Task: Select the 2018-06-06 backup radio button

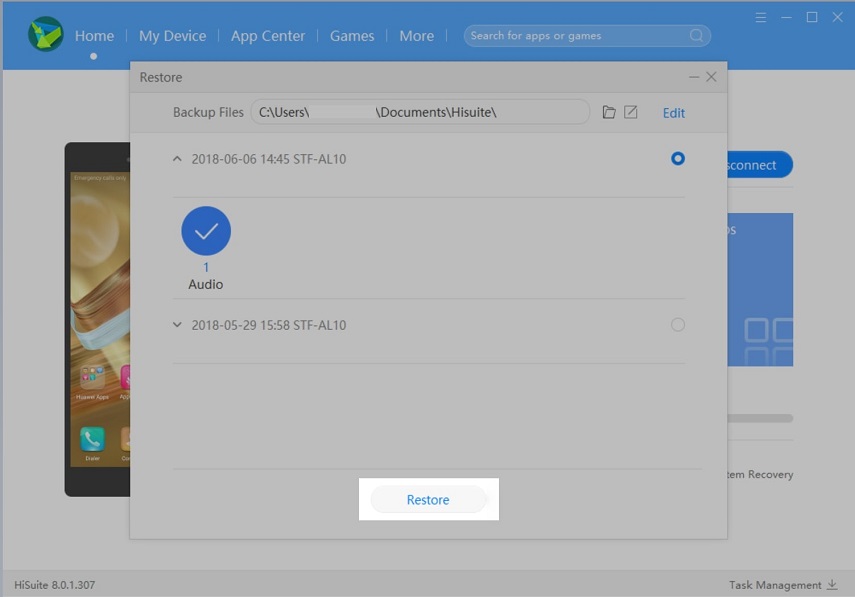Action: point(678,158)
